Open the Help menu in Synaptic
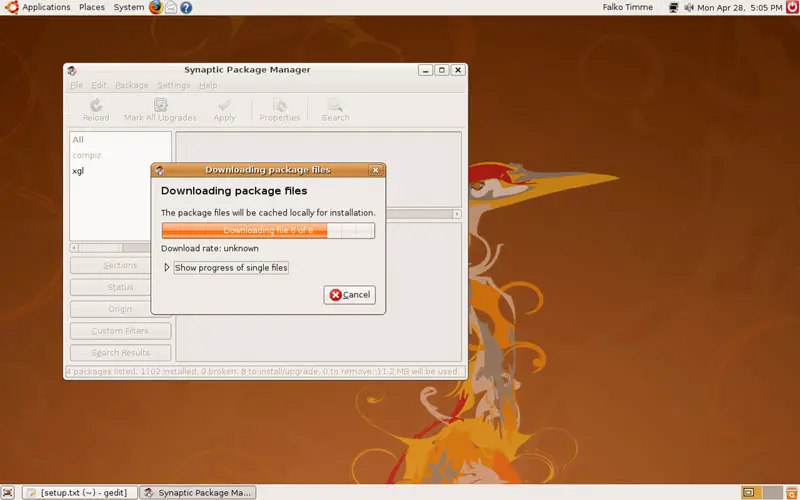Image resolution: width=800 pixels, height=500 pixels. [208, 85]
